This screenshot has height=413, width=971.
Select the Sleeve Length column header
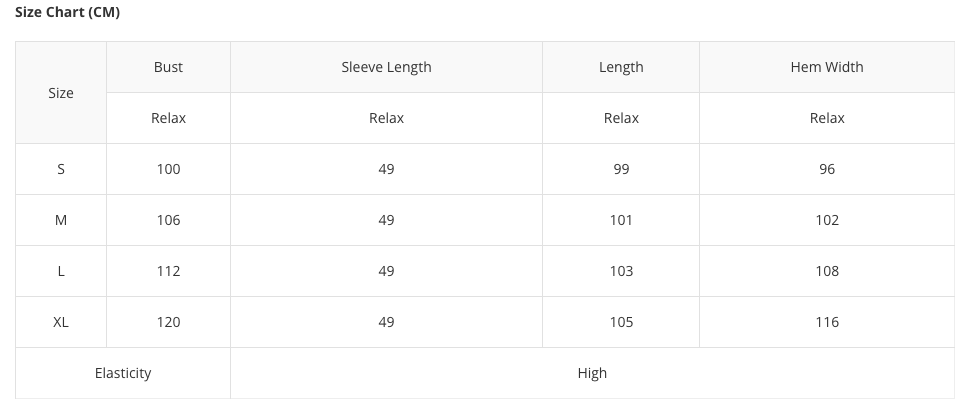coord(386,67)
